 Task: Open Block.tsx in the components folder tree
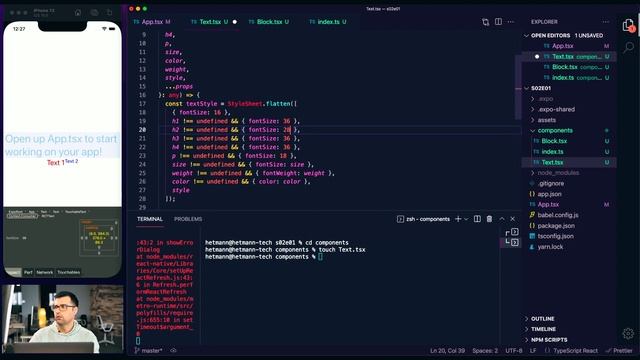[x=554, y=141]
